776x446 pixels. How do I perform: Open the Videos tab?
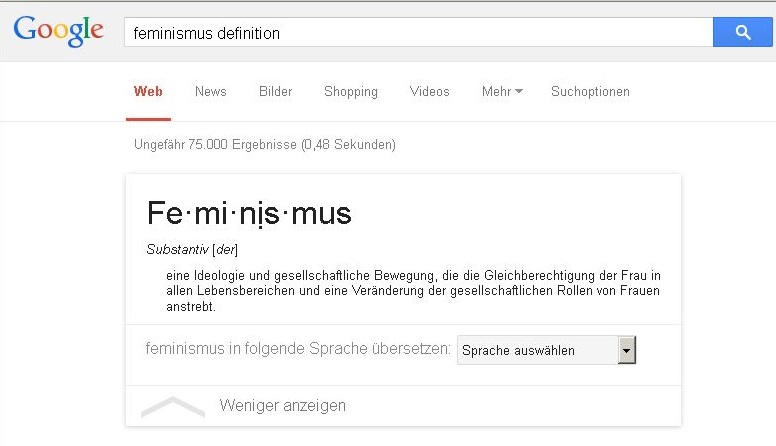click(430, 92)
